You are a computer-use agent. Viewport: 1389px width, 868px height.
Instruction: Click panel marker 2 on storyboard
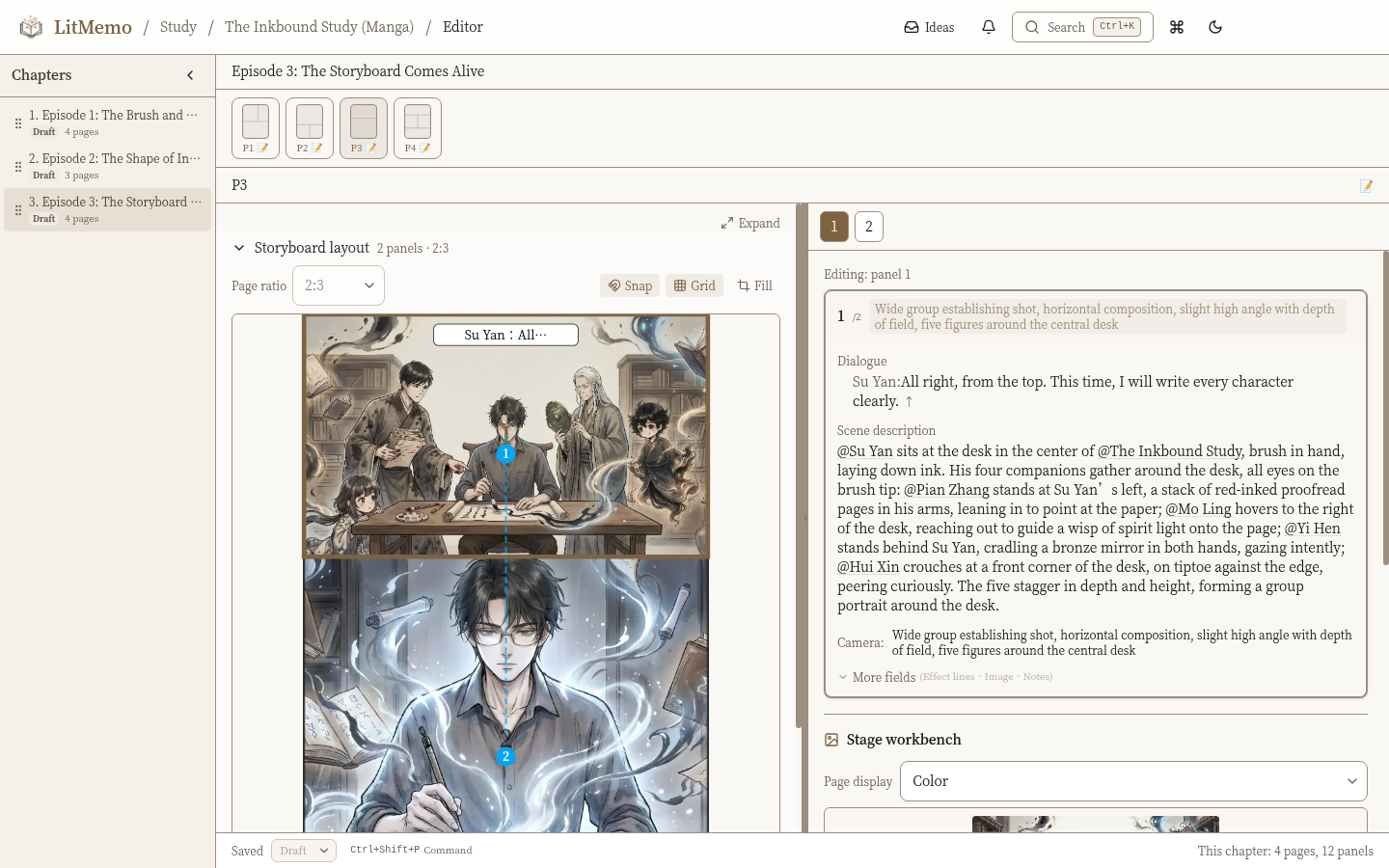(x=505, y=756)
